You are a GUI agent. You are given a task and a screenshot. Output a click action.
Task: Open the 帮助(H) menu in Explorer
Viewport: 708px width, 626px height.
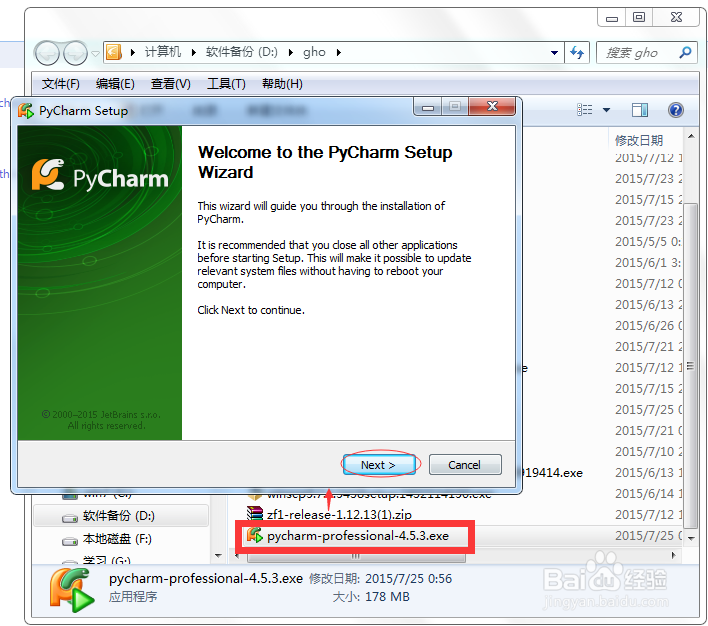(x=282, y=84)
